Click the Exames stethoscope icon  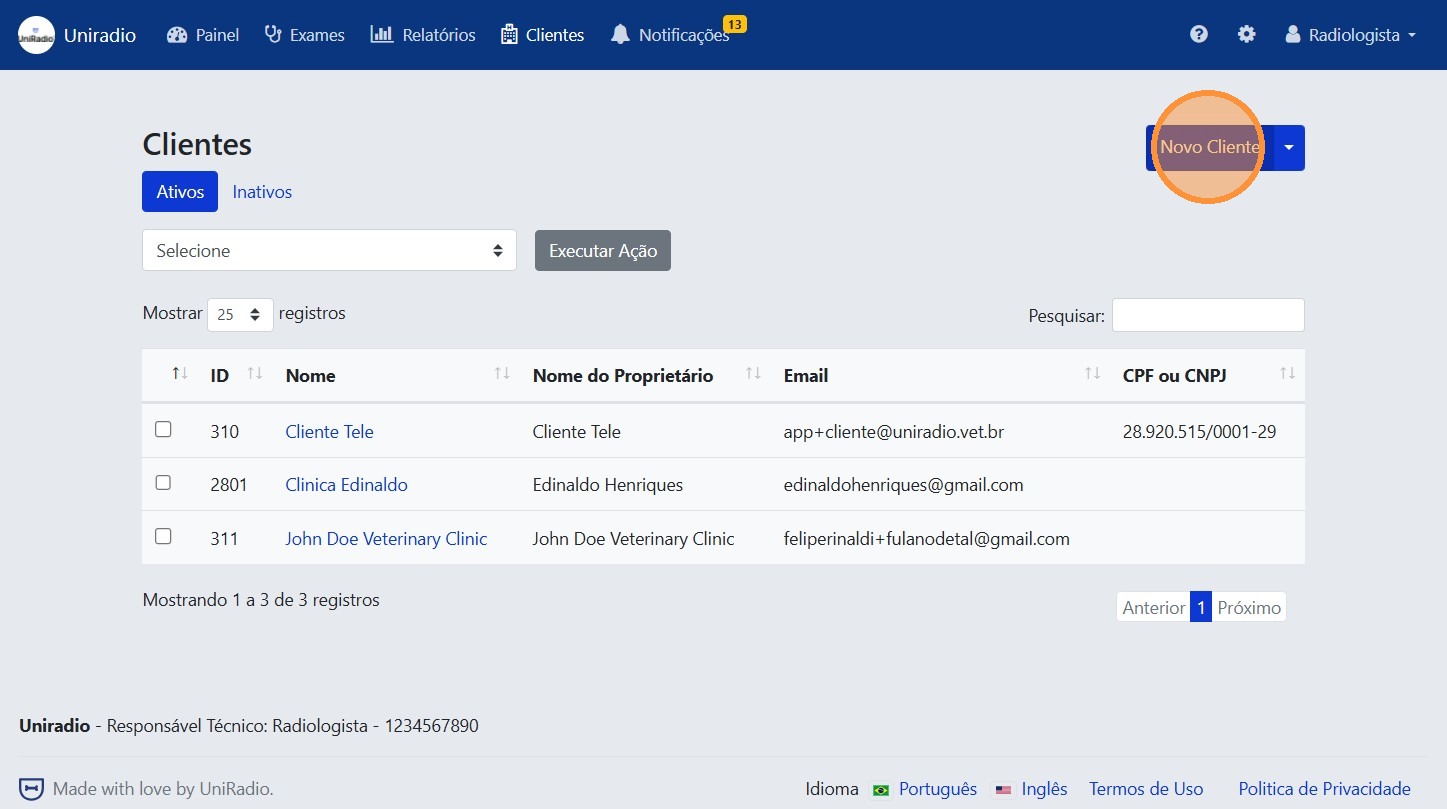pyautogui.click(x=271, y=34)
